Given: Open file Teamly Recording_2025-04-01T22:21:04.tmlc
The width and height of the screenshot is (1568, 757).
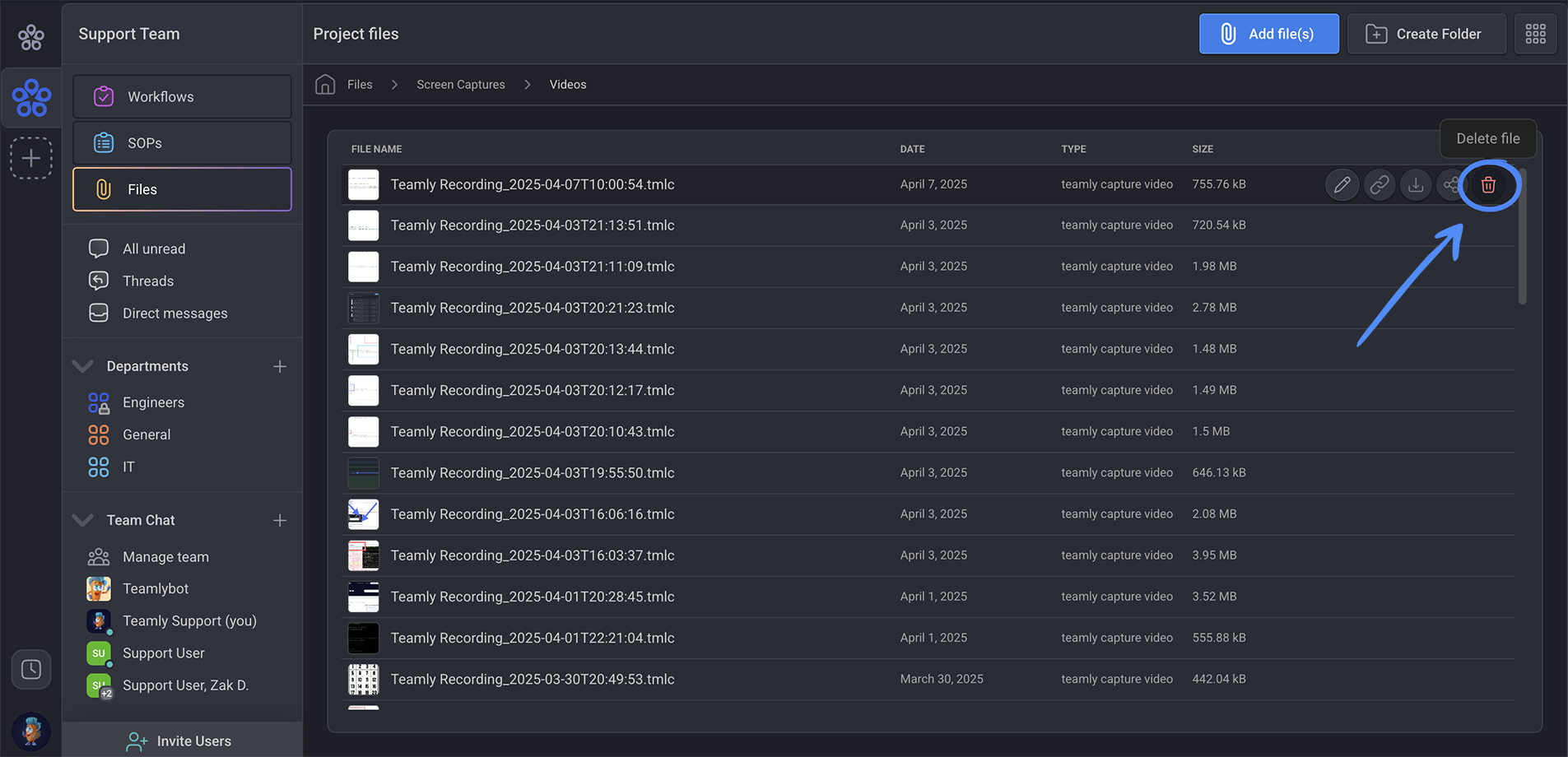Looking at the screenshot, I should point(533,638).
